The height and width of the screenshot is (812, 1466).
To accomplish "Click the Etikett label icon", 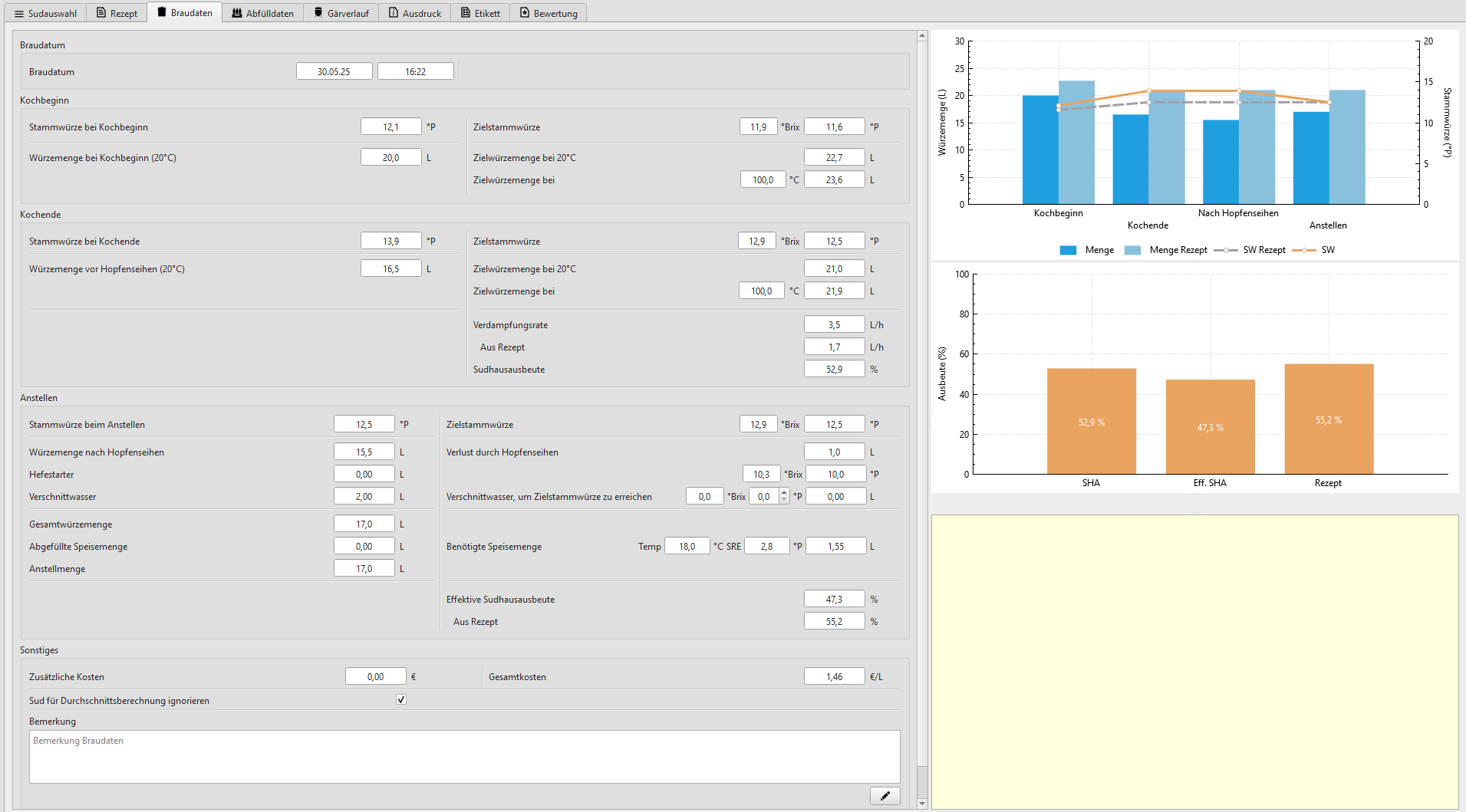I will tap(466, 13).
